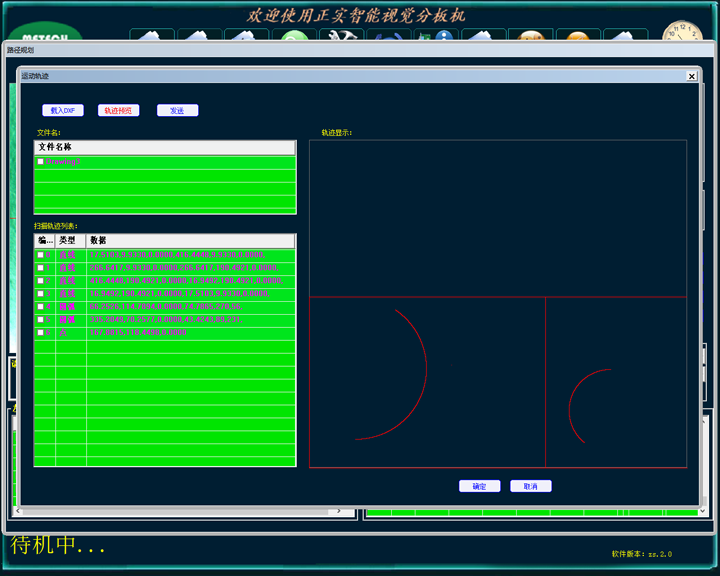
Task: Select data starting with 266.6417,9.9330
Action: [184, 267]
